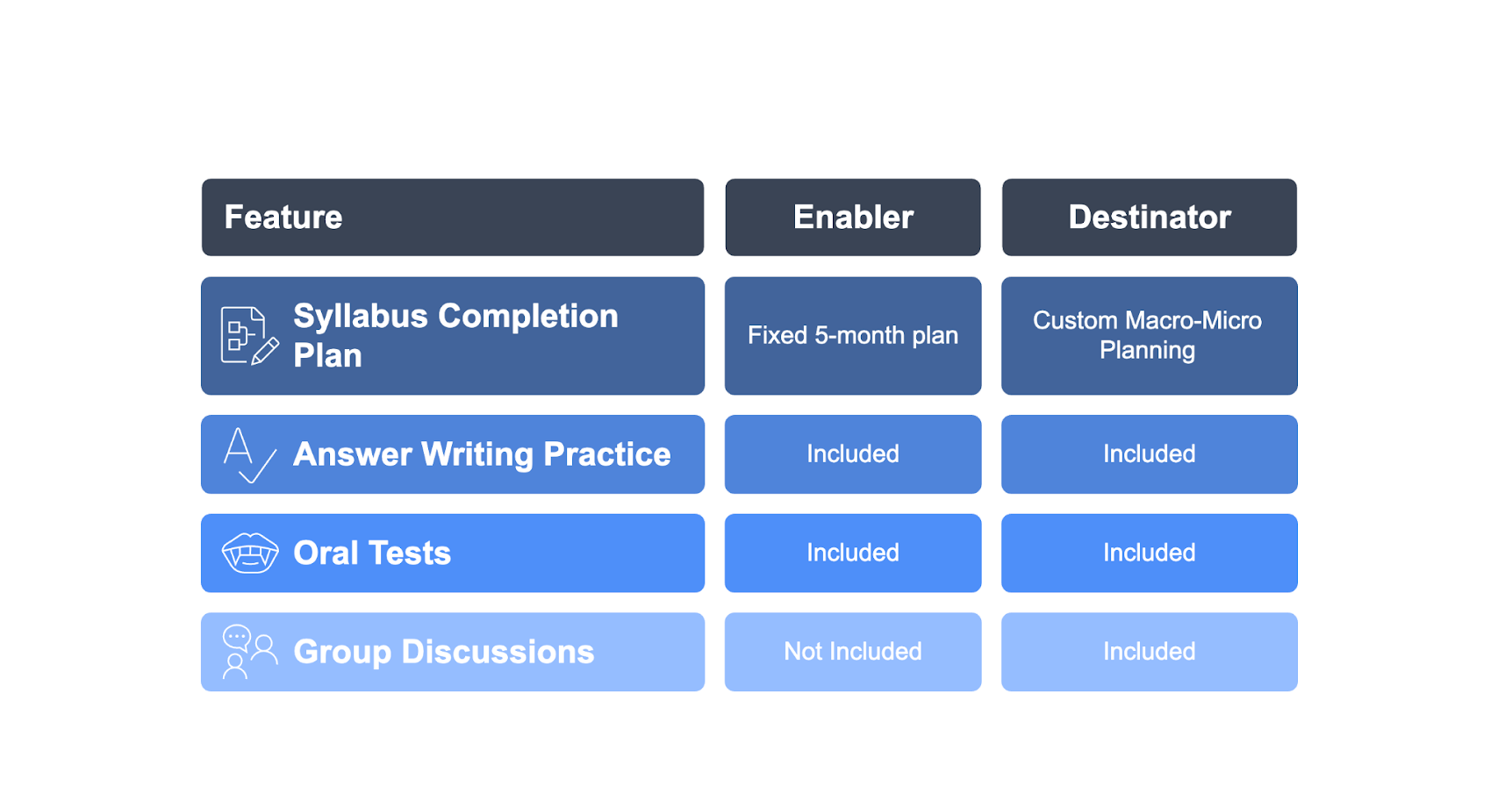Image resolution: width=1512 pixels, height=800 pixels.
Task: Click the Oral Tests row label
Action: pyautogui.click(x=372, y=554)
